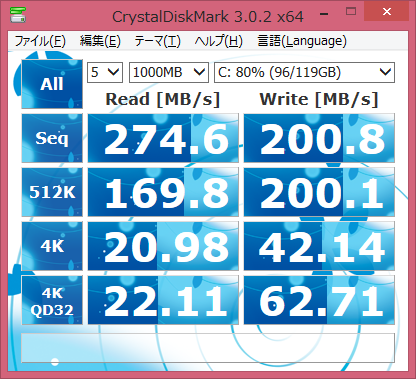Select the 512K write value 200.1

[319, 192]
